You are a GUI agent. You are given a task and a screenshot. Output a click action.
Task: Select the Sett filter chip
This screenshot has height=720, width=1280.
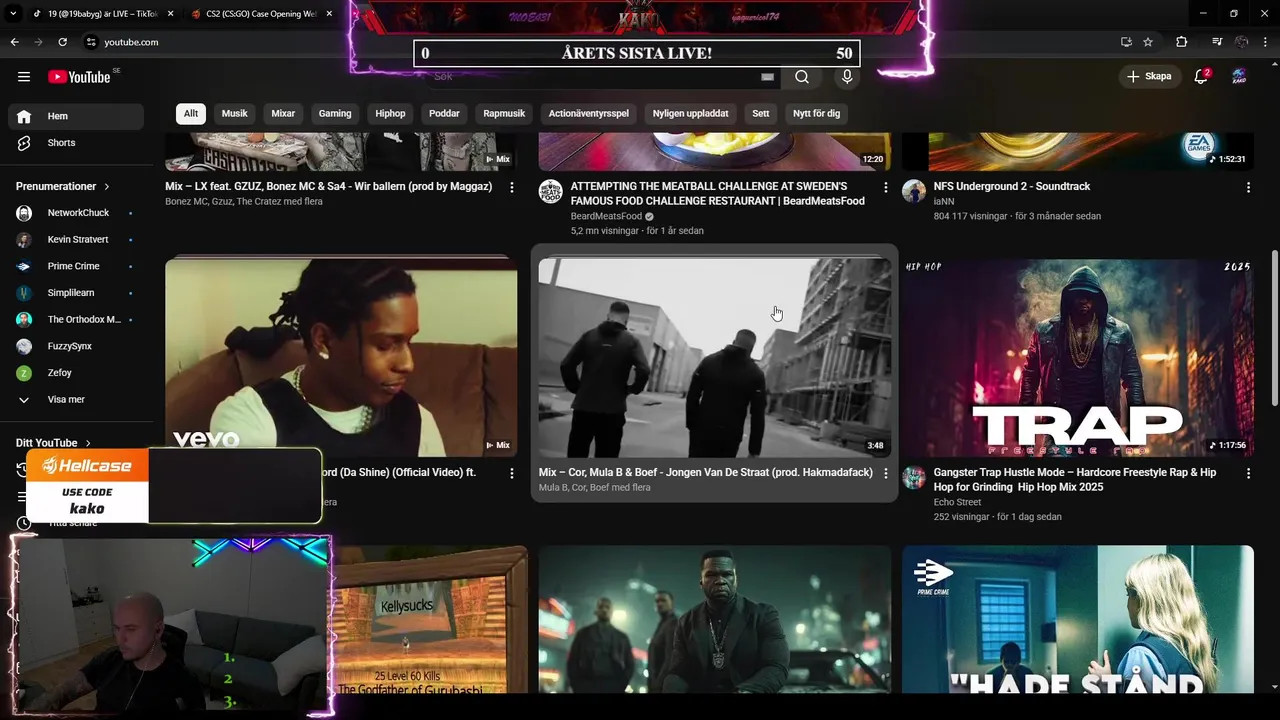pyautogui.click(x=761, y=113)
